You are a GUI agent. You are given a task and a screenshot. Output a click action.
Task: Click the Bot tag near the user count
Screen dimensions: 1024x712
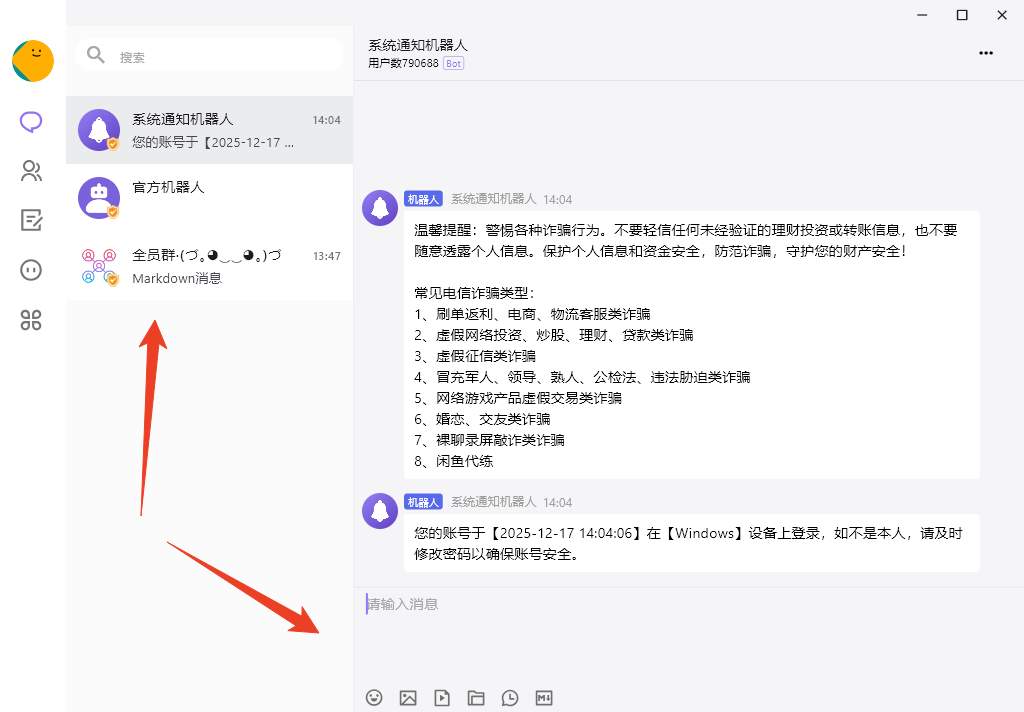point(454,62)
